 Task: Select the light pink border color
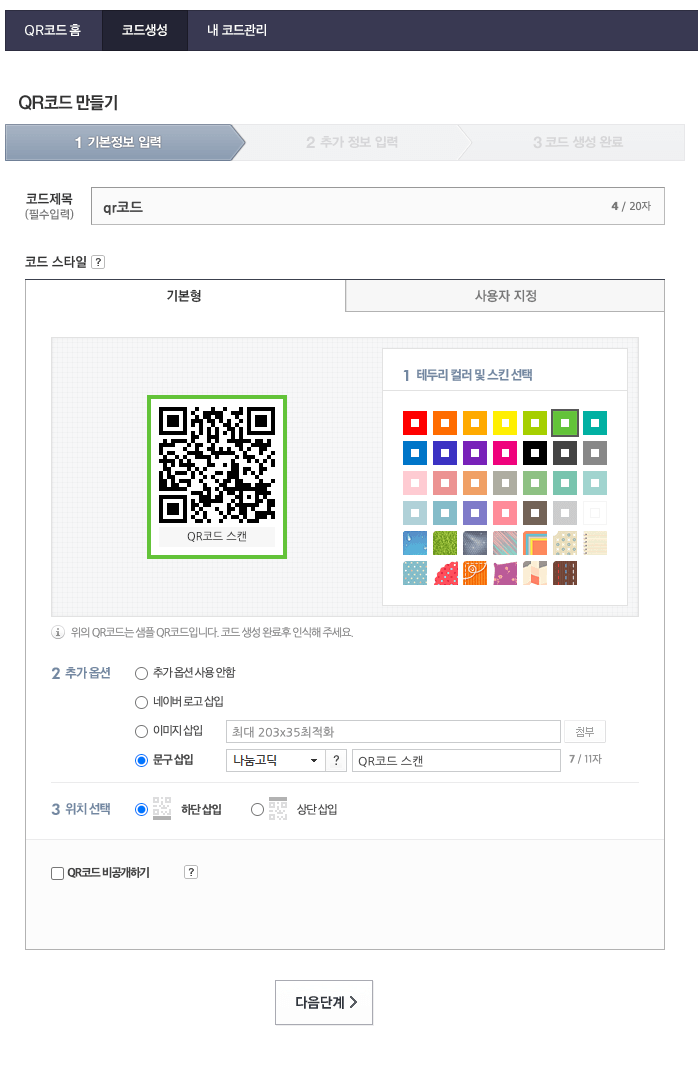pyautogui.click(x=415, y=483)
